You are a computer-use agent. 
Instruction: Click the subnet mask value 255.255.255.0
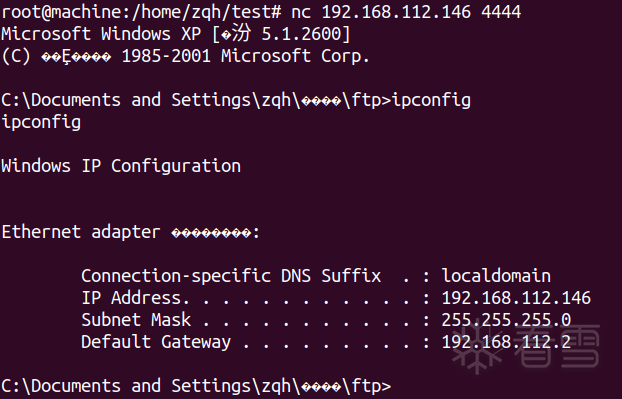506,320
